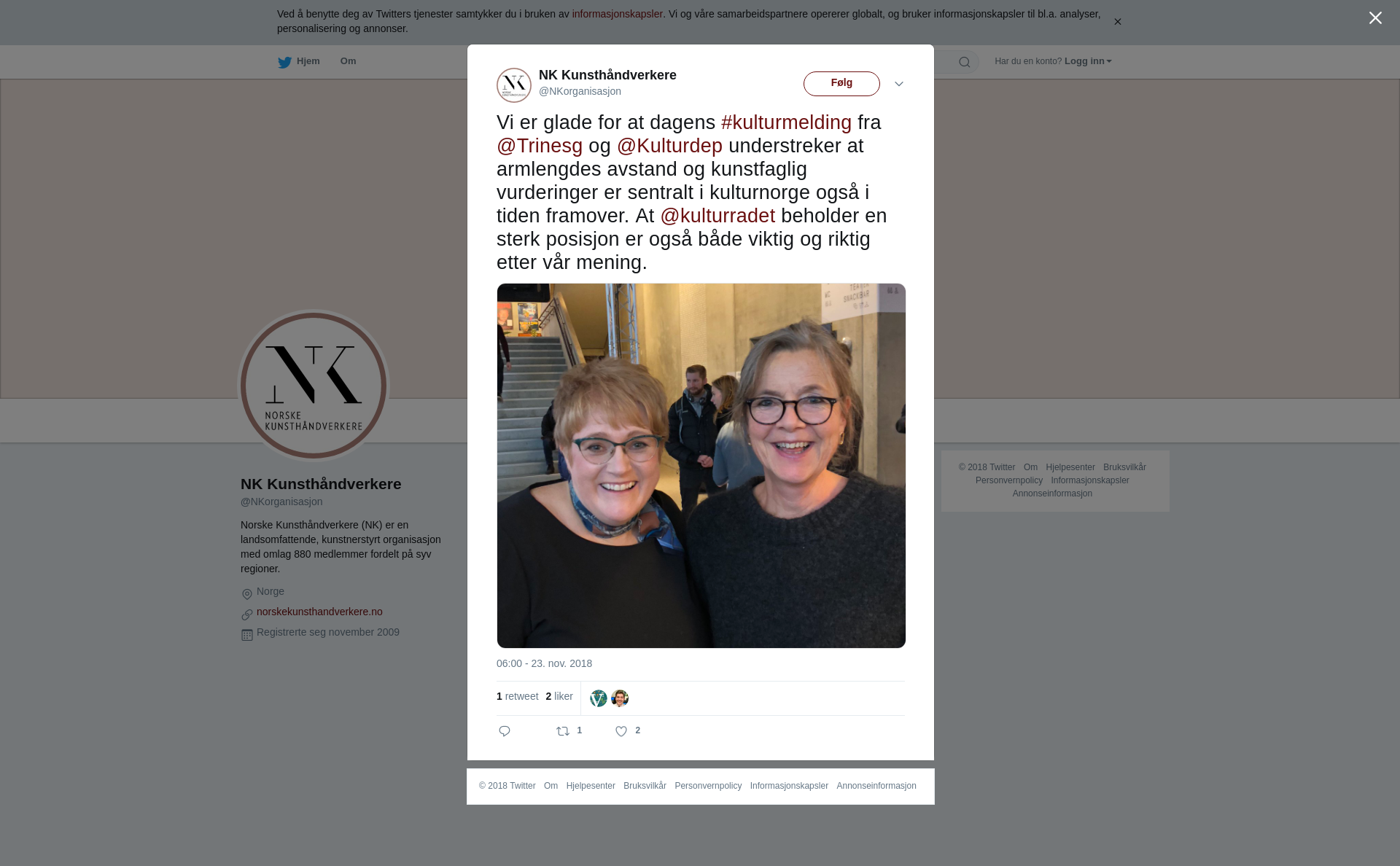Close the tweet overlay with X
Screen dimensions: 1400x866
(1375, 18)
